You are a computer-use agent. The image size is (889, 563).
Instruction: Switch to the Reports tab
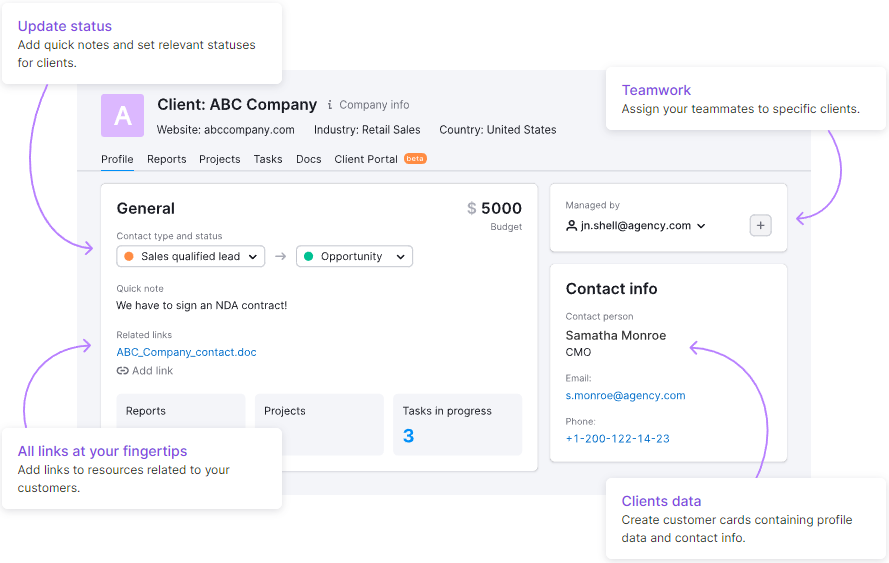tap(167, 159)
